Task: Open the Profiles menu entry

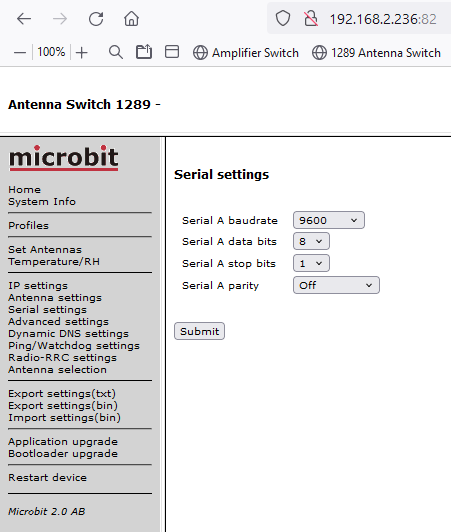Action: point(29,226)
